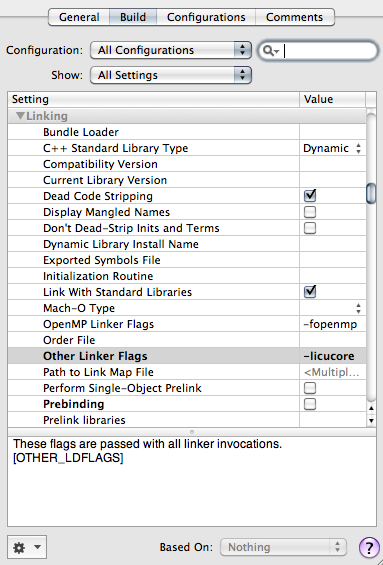Viewport: 383px width, 565px height.
Task: Toggle the Prebinding checkbox
Action: click(x=310, y=404)
